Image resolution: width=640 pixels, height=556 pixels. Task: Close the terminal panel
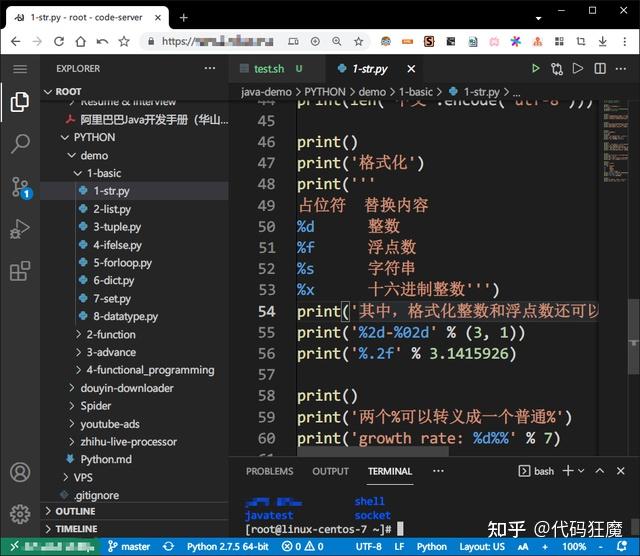tap(620, 471)
